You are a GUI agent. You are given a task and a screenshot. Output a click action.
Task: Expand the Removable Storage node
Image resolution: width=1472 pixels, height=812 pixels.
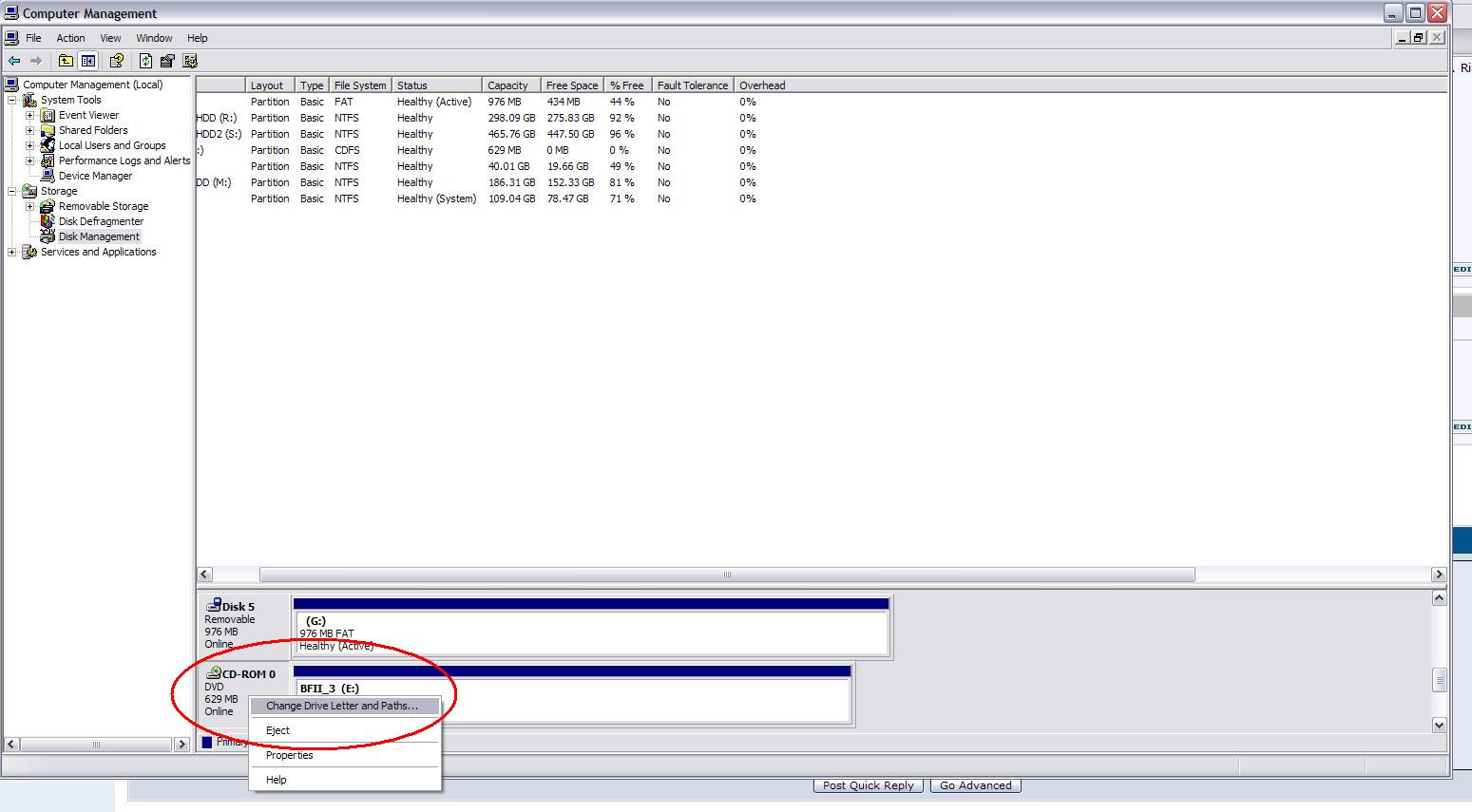(x=29, y=206)
